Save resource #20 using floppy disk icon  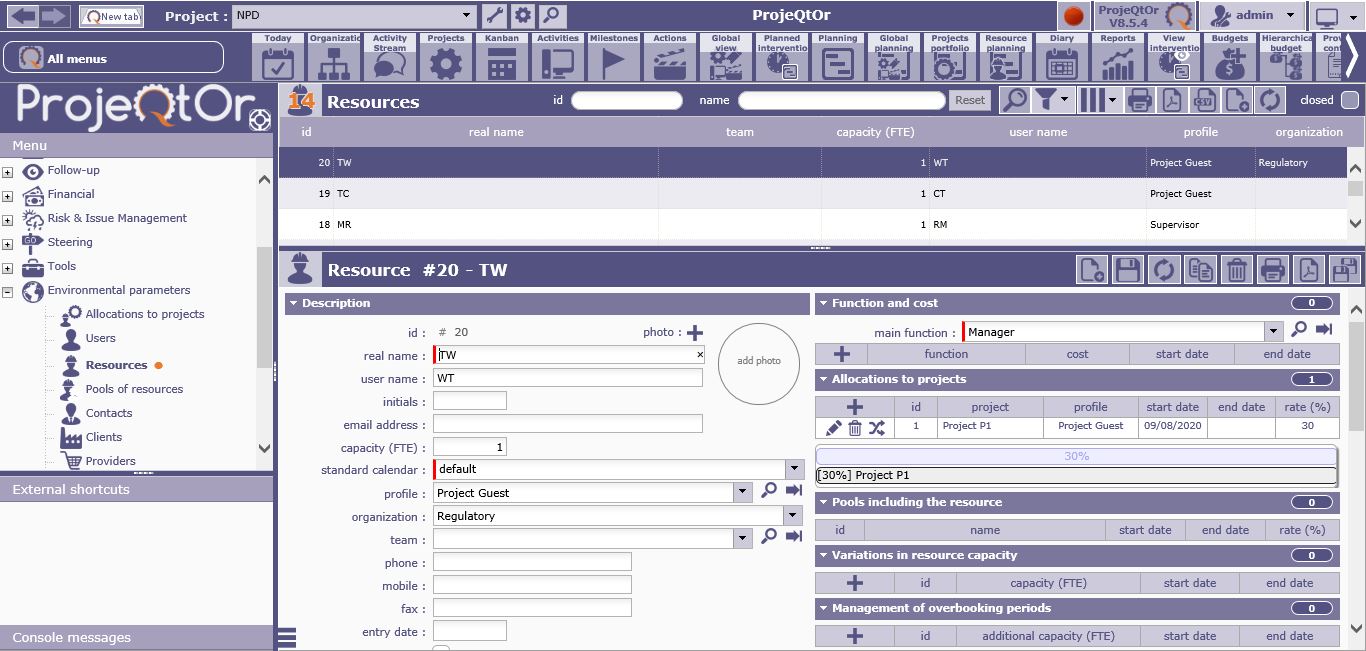click(1128, 270)
